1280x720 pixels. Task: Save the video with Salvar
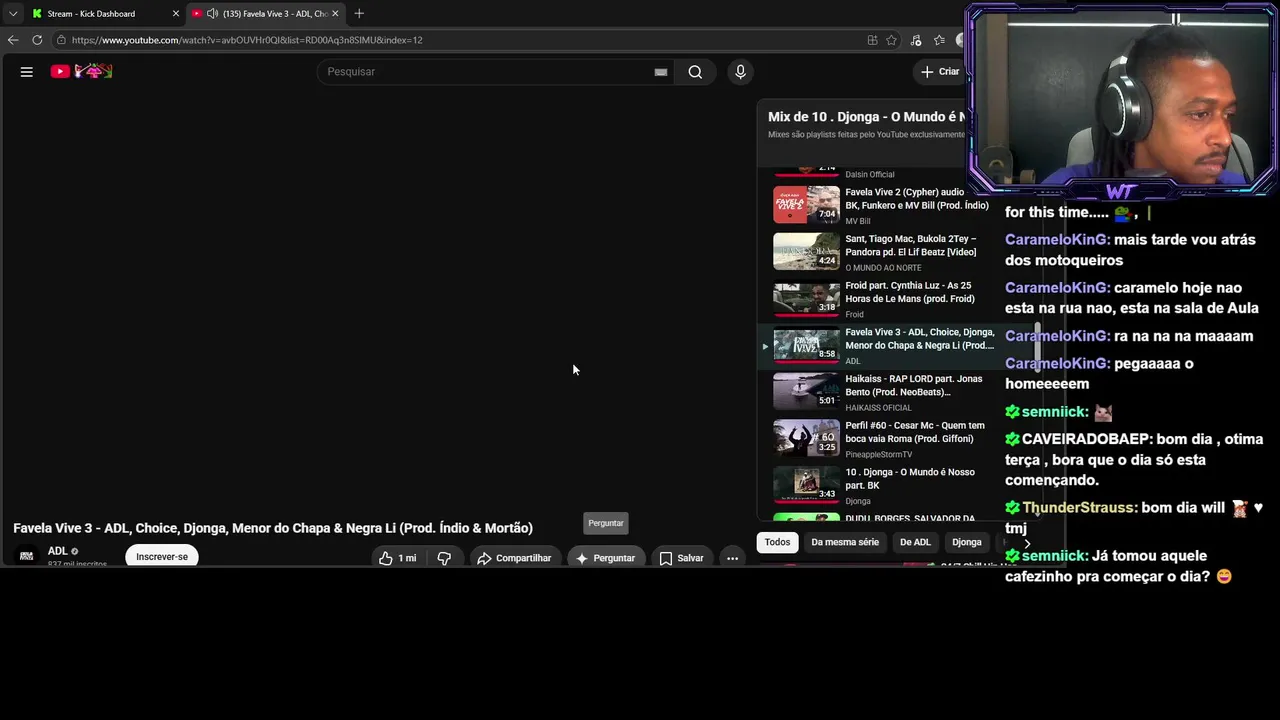point(681,558)
